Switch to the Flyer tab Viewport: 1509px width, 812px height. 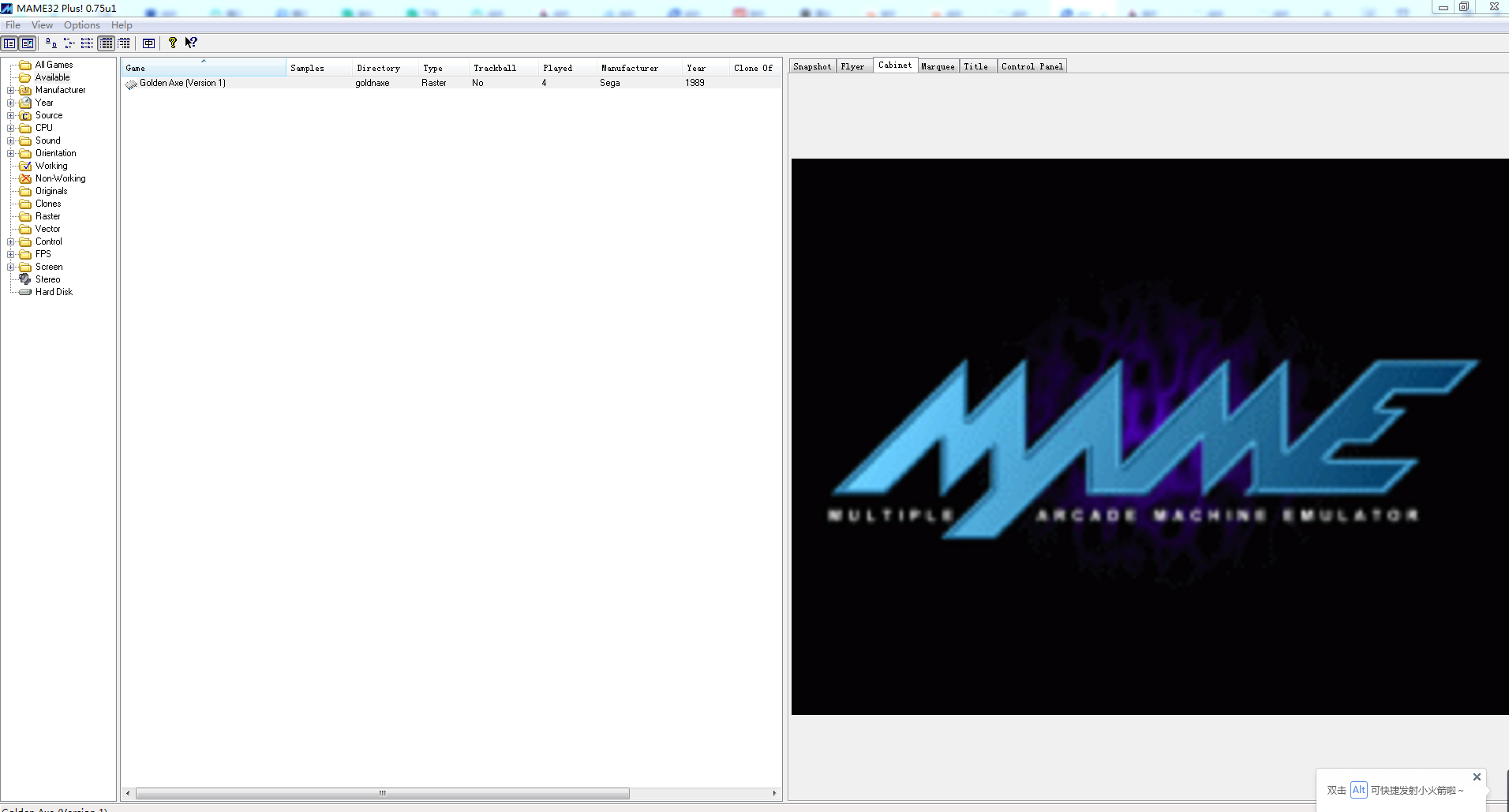pyautogui.click(x=853, y=66)
